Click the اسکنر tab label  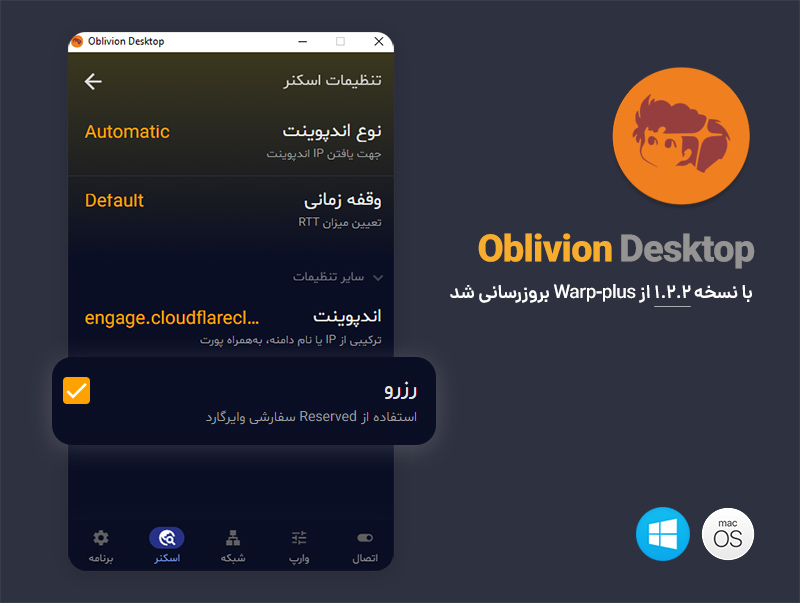pyautogui.click(x=167, y=558)
